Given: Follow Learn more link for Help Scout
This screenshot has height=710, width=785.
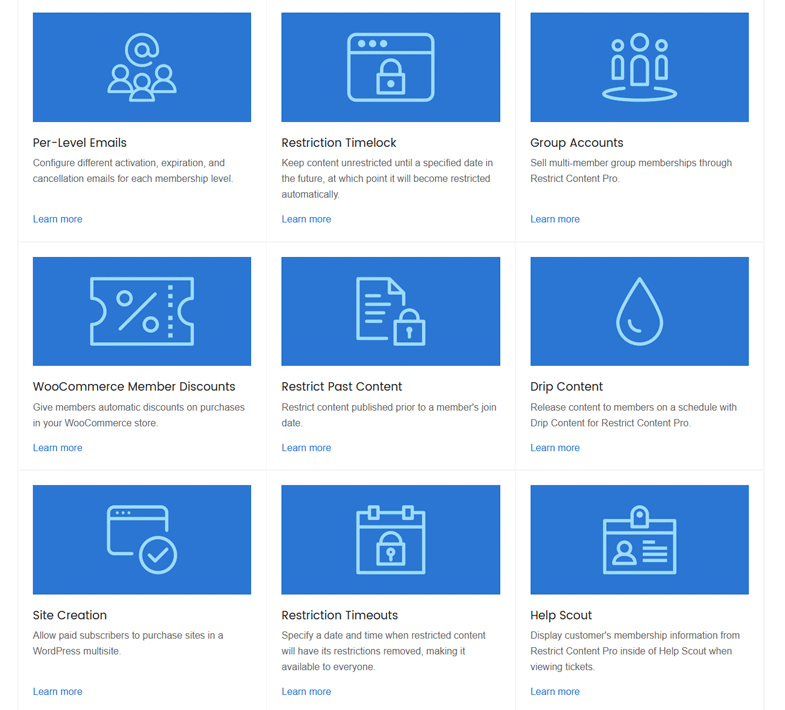Looking at the screenshot, I should pyautogui.click(x=555, y=691).
